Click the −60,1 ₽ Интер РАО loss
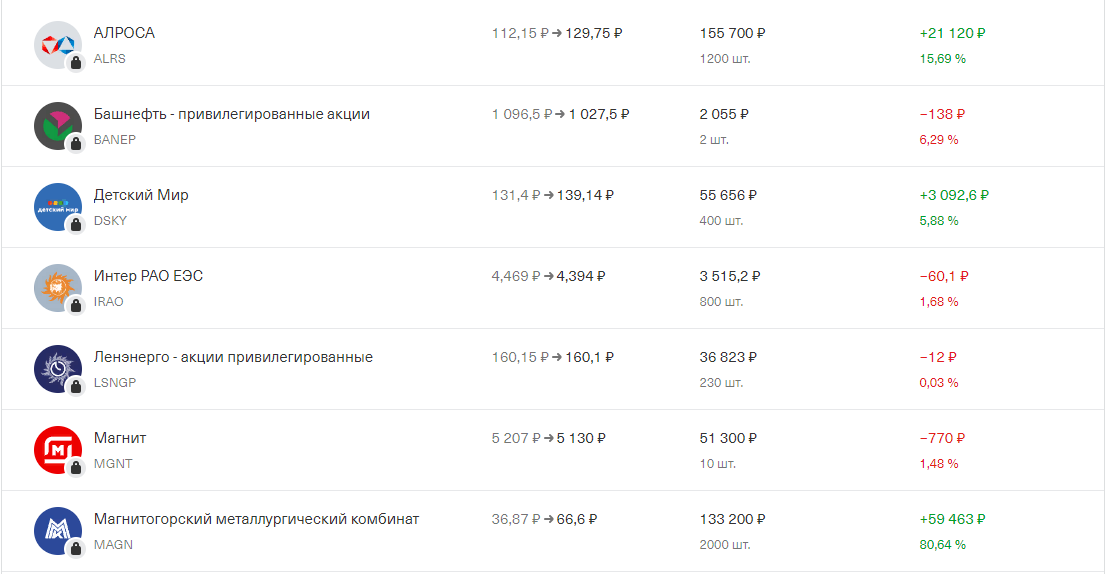Image resolution: width=1105 pixels, height=574 pixels. click(x=944, y=276)
